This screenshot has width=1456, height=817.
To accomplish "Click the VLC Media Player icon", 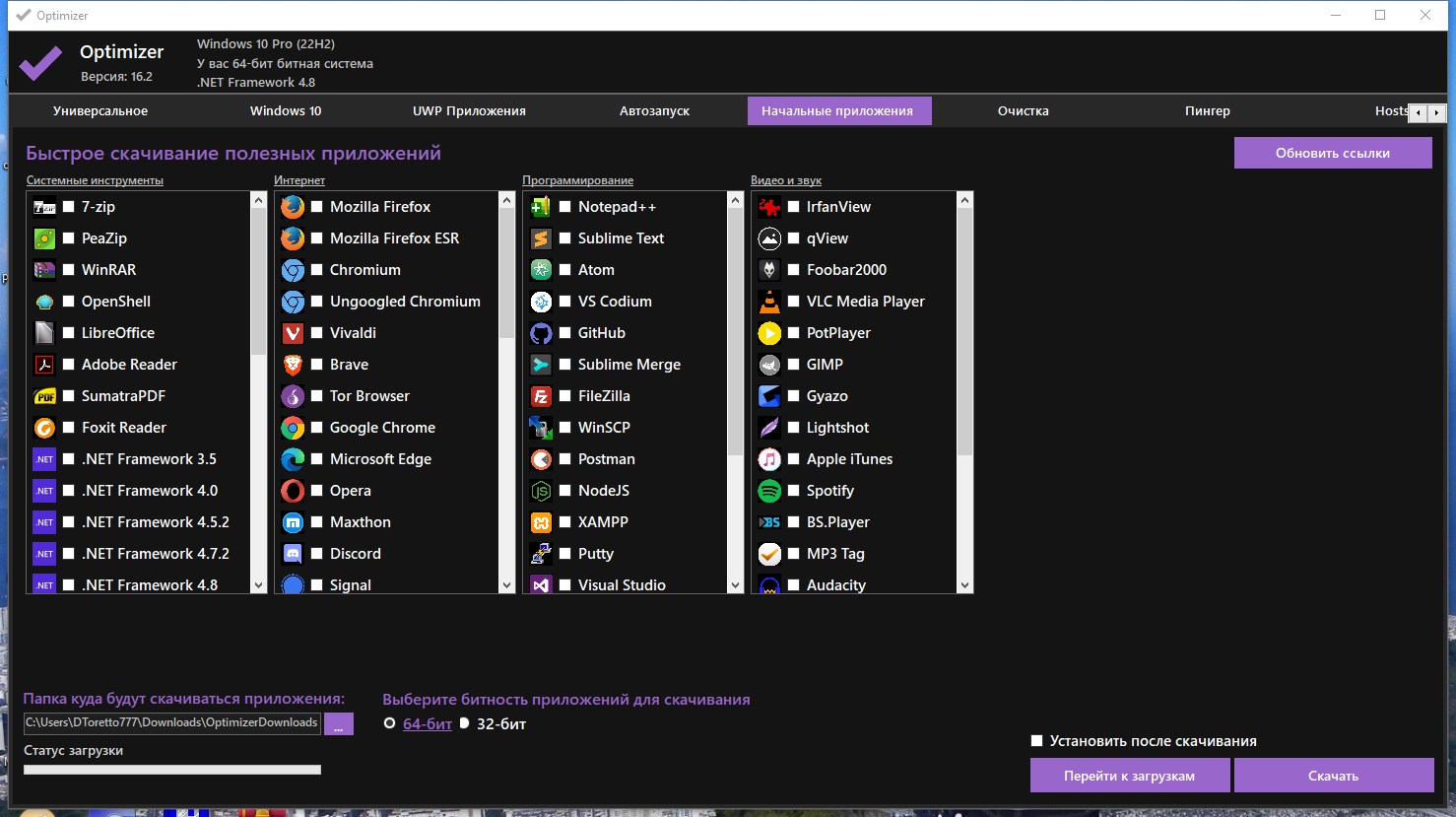I will pyautogui.click(x=769, y=302).
